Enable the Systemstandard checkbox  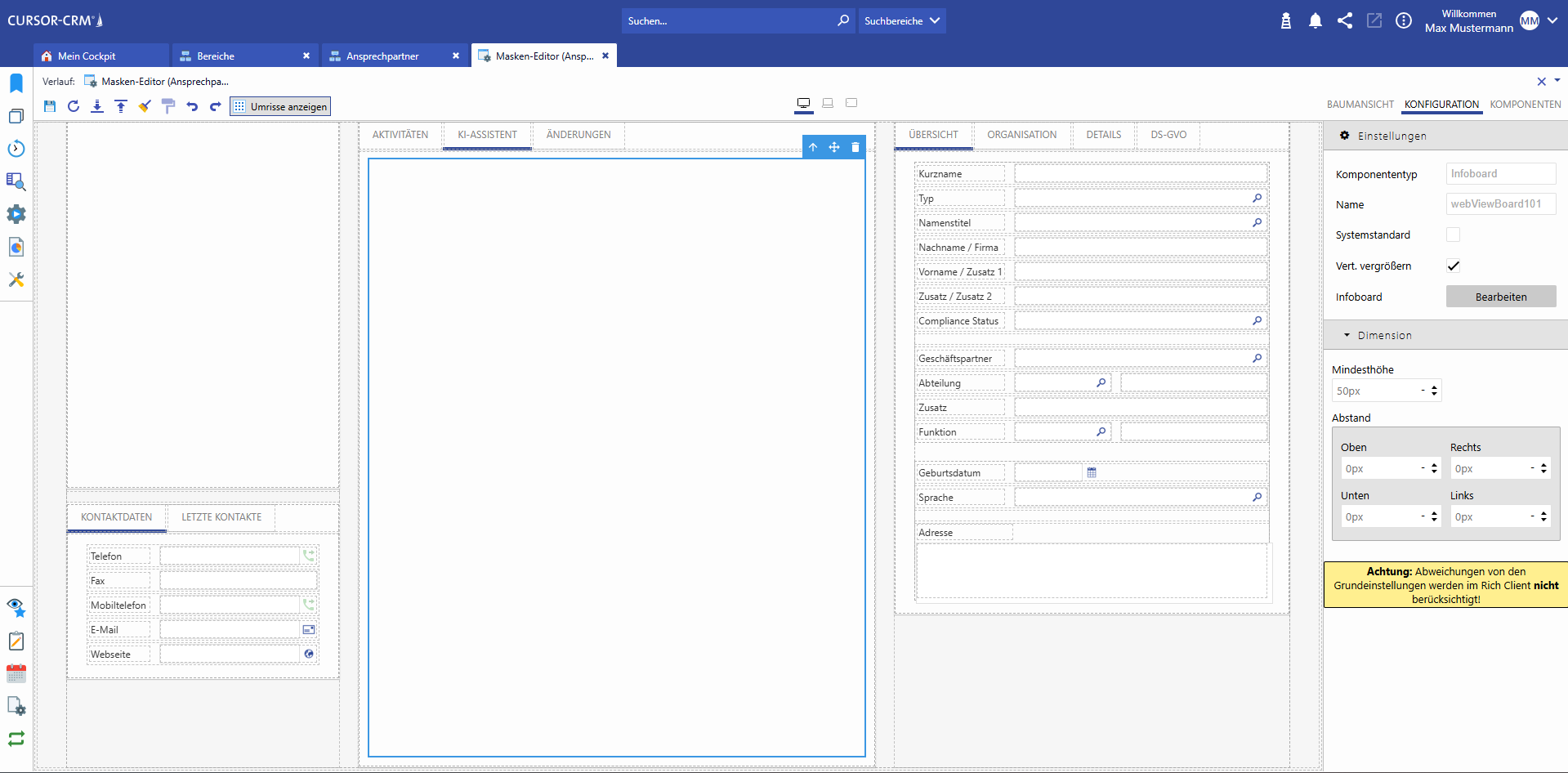point(1453,235)
